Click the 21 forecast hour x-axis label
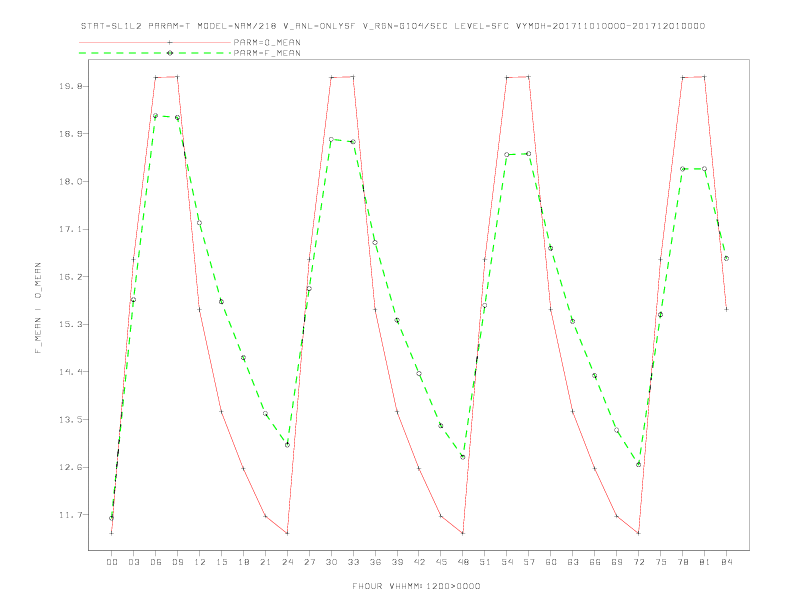 pyautogui.click(x=265, y=562)
